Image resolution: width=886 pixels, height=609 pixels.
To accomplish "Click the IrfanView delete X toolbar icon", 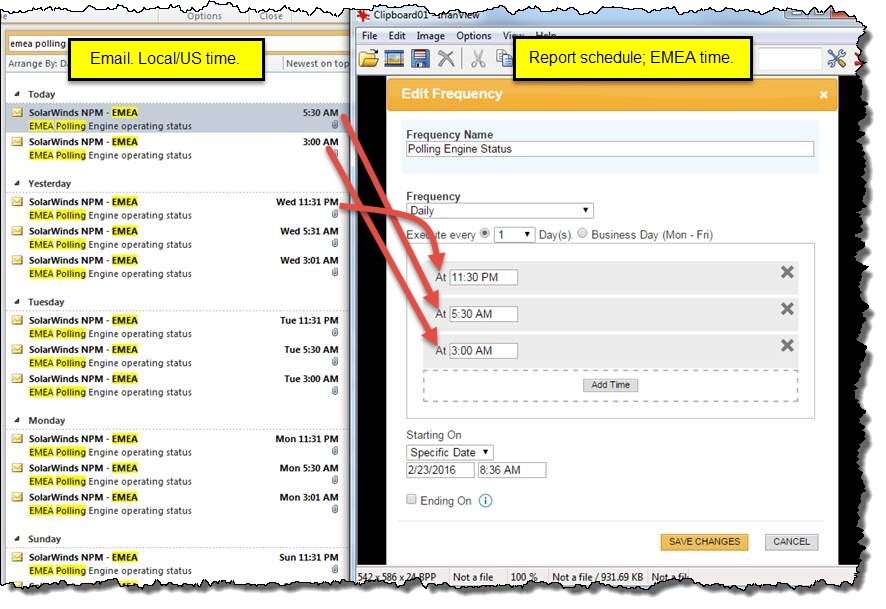I will pyautogui.click(x=446, y=58).
